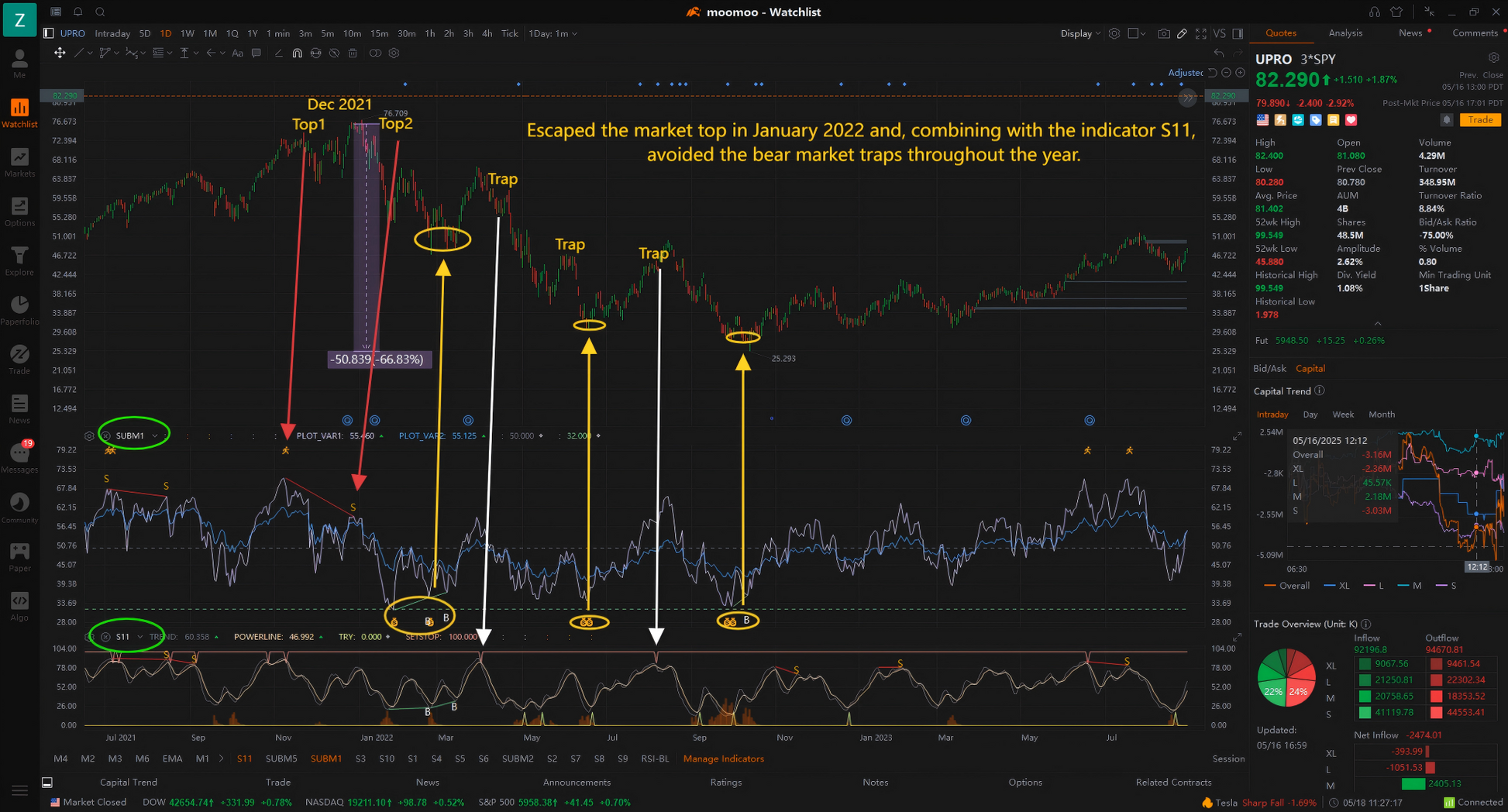
Task: Zoom in chart with plus circle icon
Action: (x=1240, y=72)
